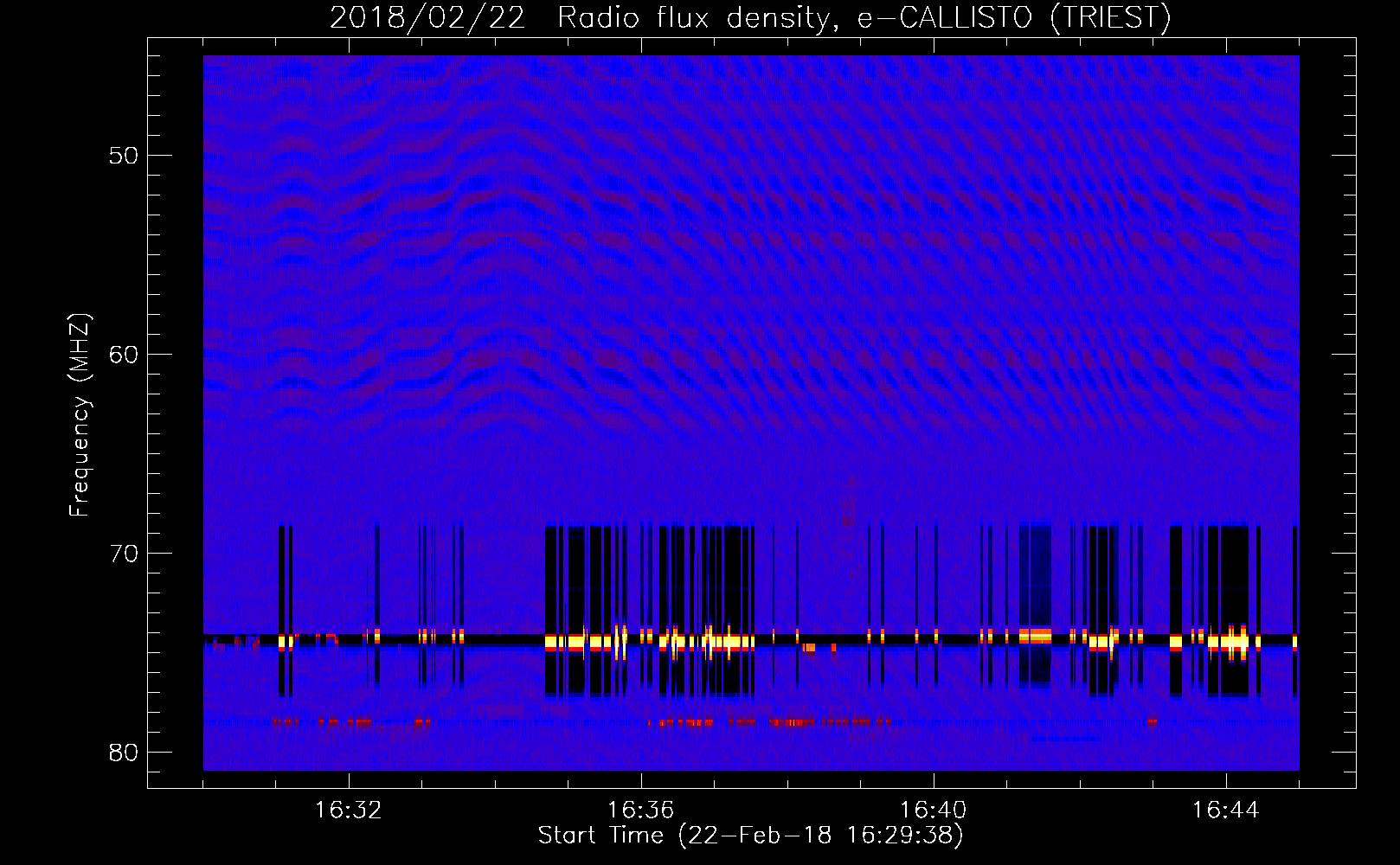The width and height of the screenshot is (1400, 865).
Task: Select the 'Frequency (MHZ)' axis label
Action: (79, 415)
